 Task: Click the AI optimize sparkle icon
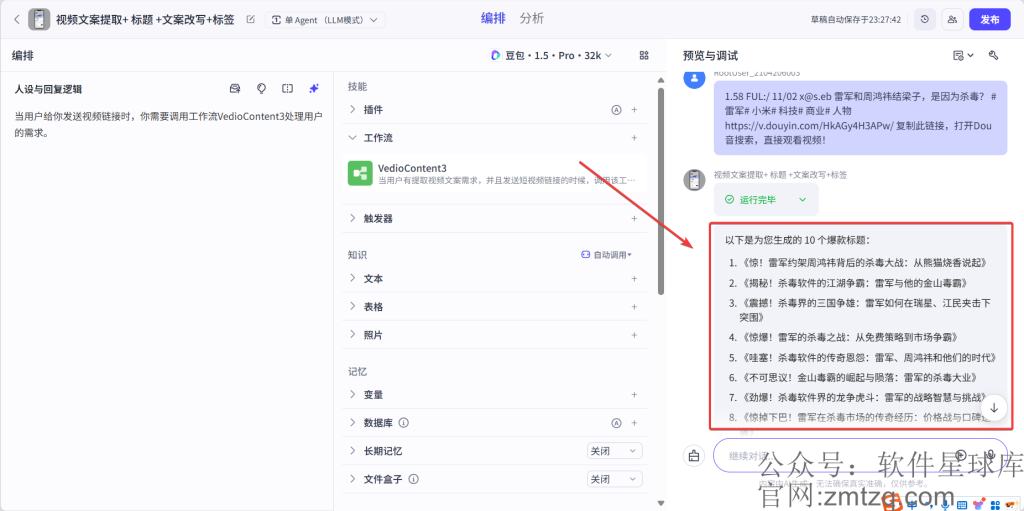click(x=313, y=88)
